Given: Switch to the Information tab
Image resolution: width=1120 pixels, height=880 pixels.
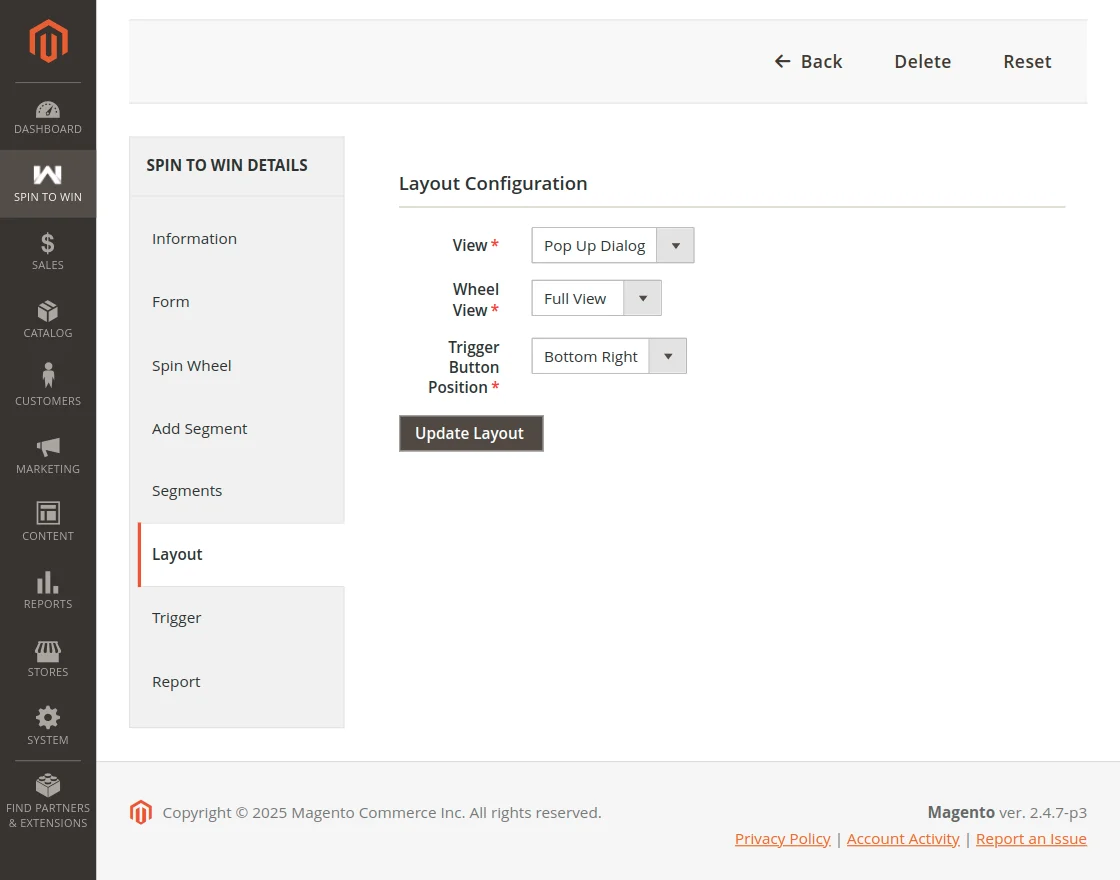Looking at the screenshot, I should [236, 239].
